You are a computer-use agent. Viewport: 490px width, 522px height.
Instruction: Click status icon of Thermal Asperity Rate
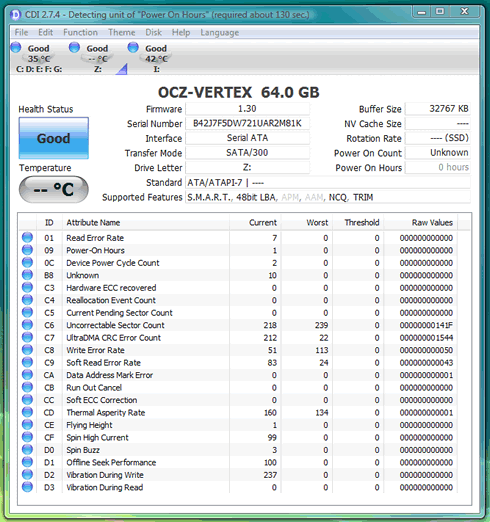27,412
